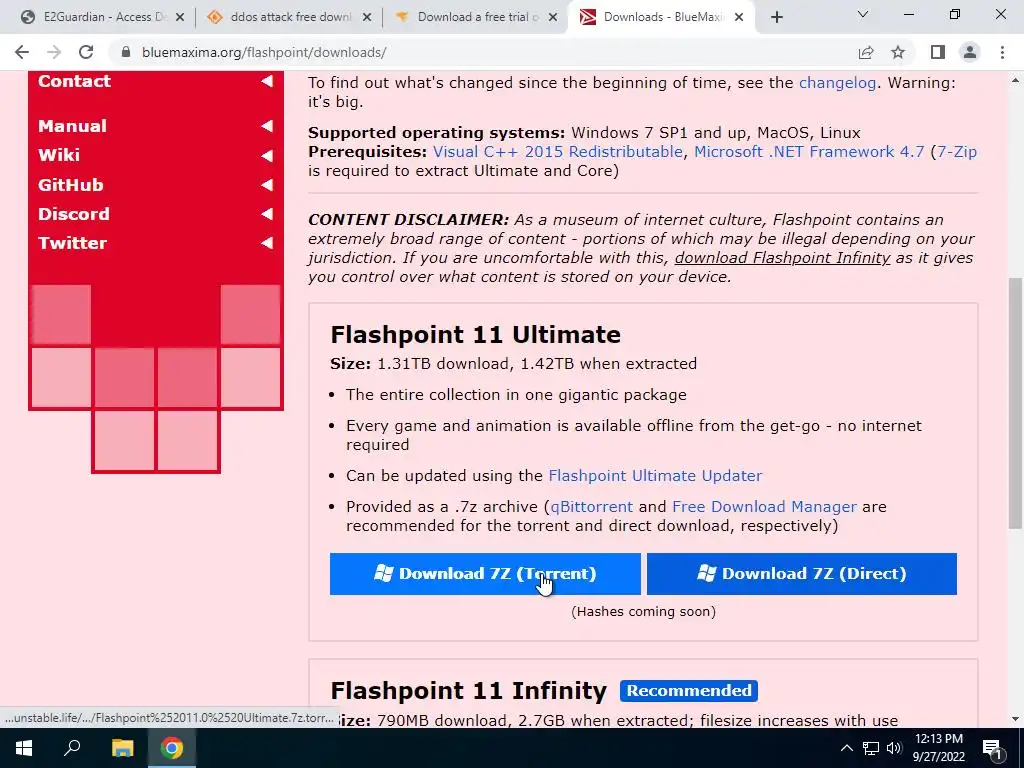The image size is (1024, 768).
Task: Open Windows taskbar search
Action: (72, 748)
